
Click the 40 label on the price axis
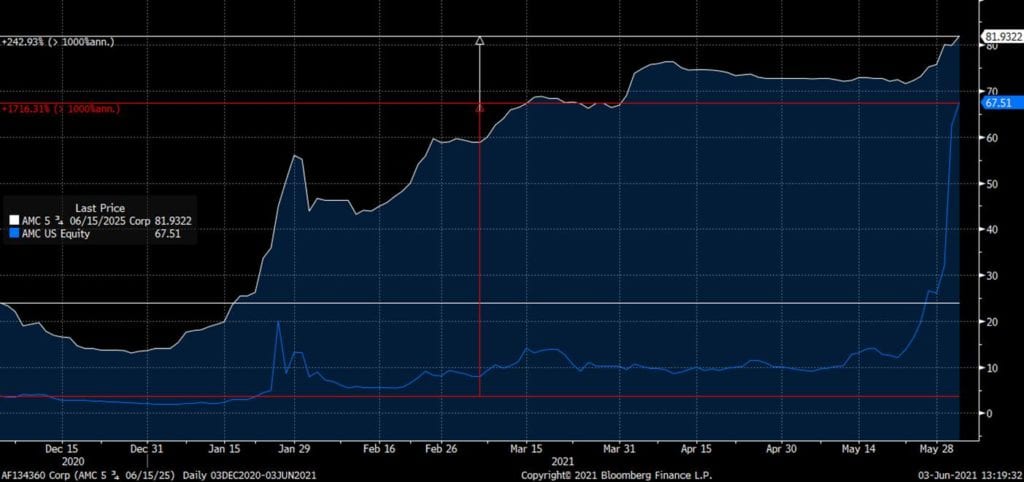tap(991, 229)
